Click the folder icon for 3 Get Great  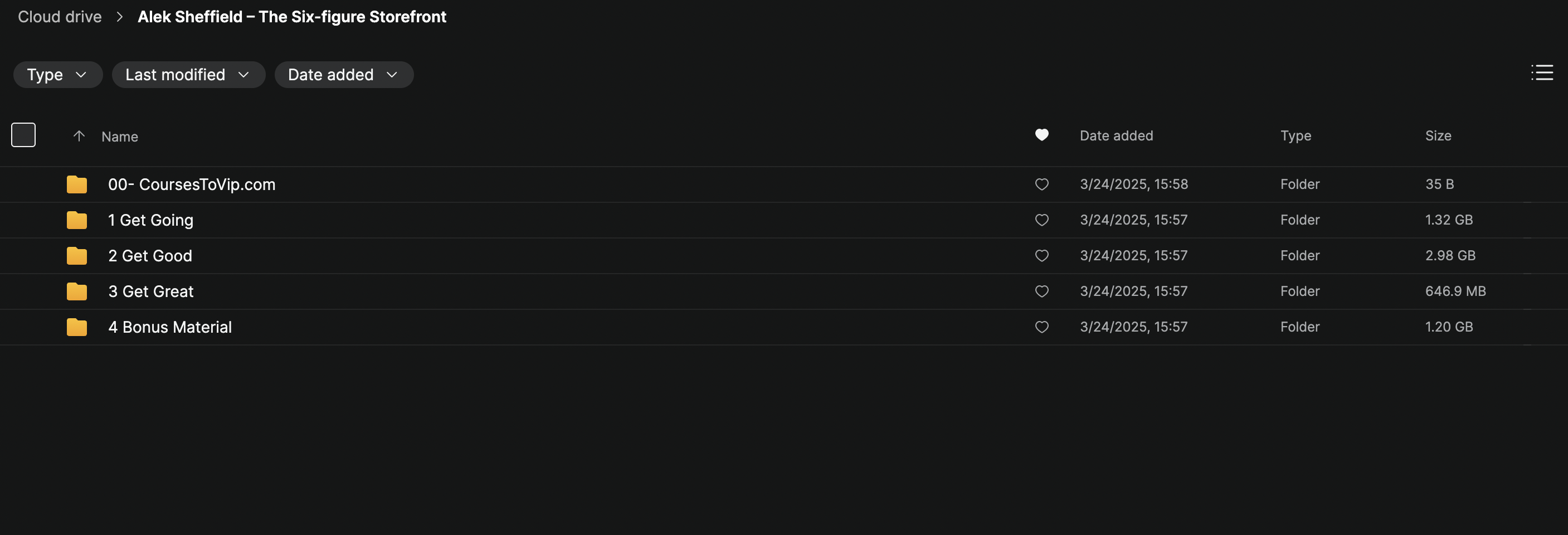click(x=77, y=291)
